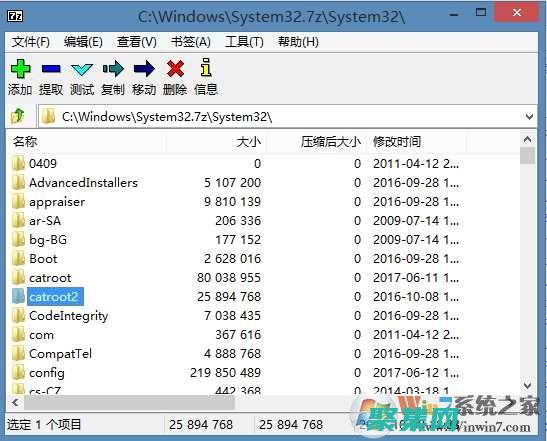Click the ar-SA size value 206 336
The width and height of the screenshot is (547, 441).
pyautogui.click(x=238, y=220)
